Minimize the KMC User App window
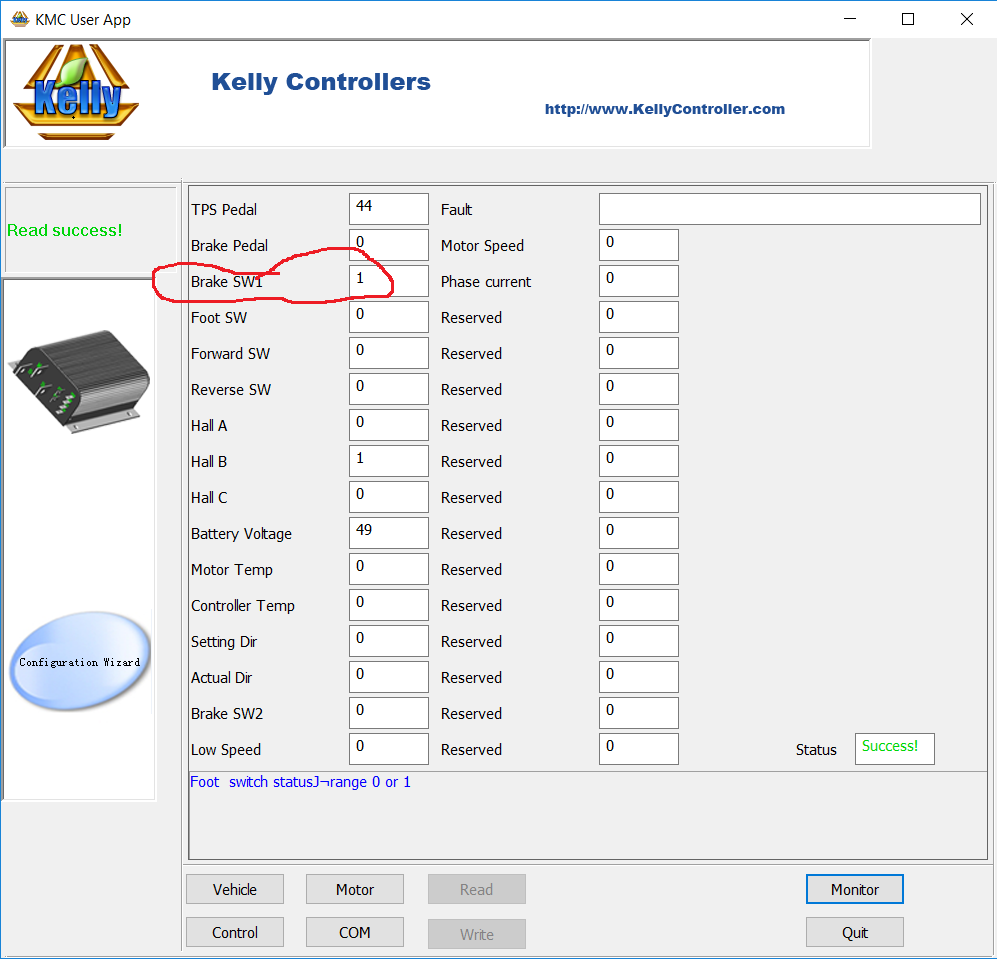997x960 pixels. tap(849, 19)
